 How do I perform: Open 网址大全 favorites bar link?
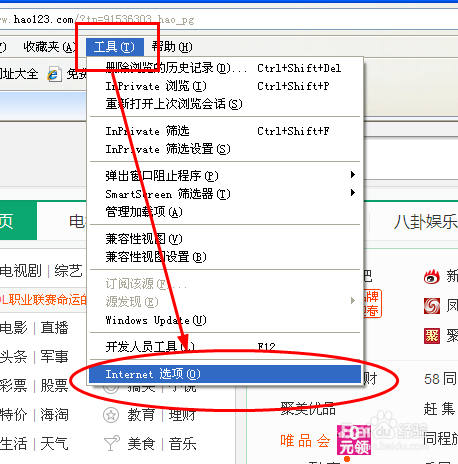[x=19, y=74]
